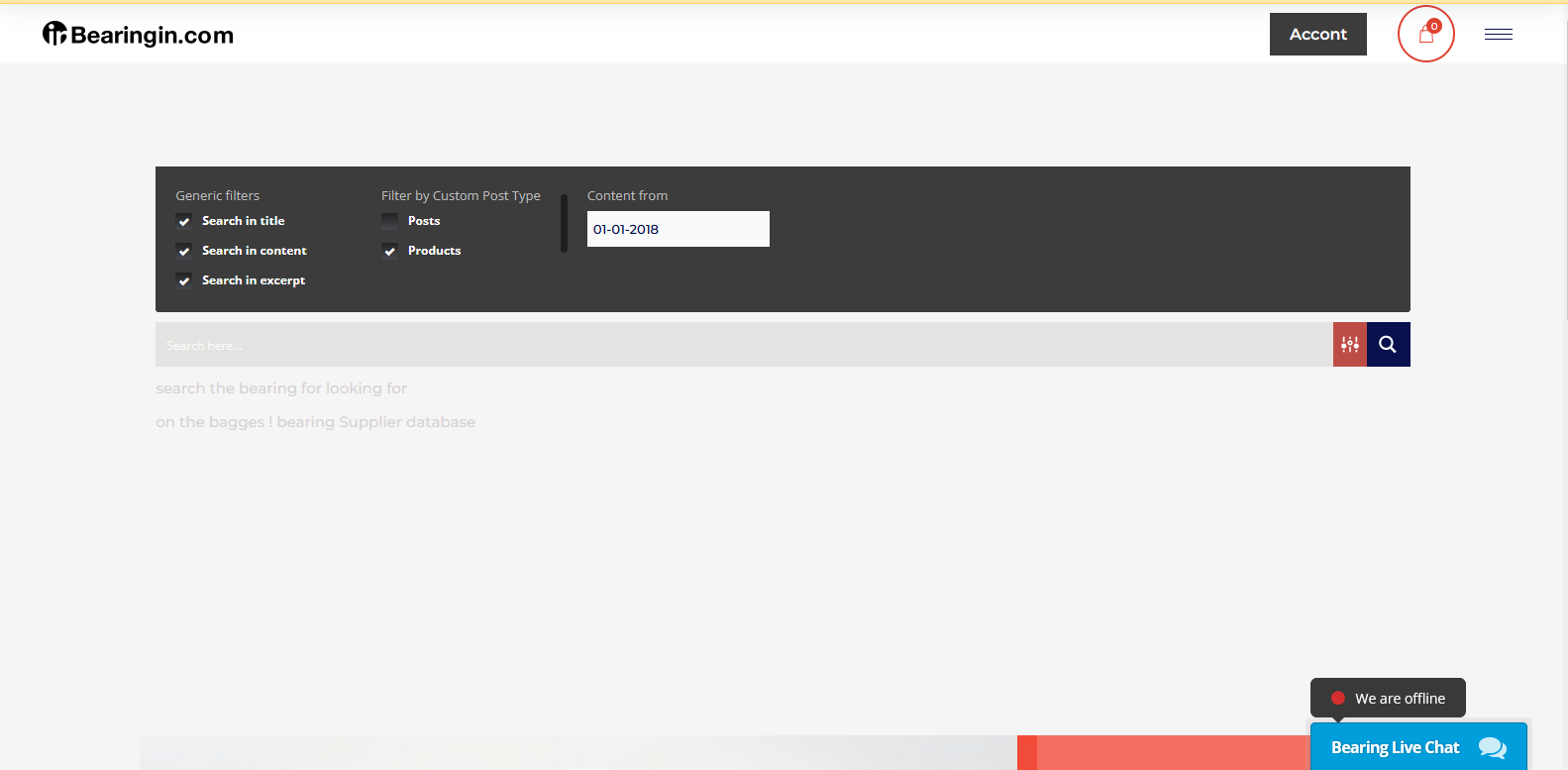Screen dimensions: 1568x770
Task: Click the red banner at page bottom
Action: pos(1169,753)
